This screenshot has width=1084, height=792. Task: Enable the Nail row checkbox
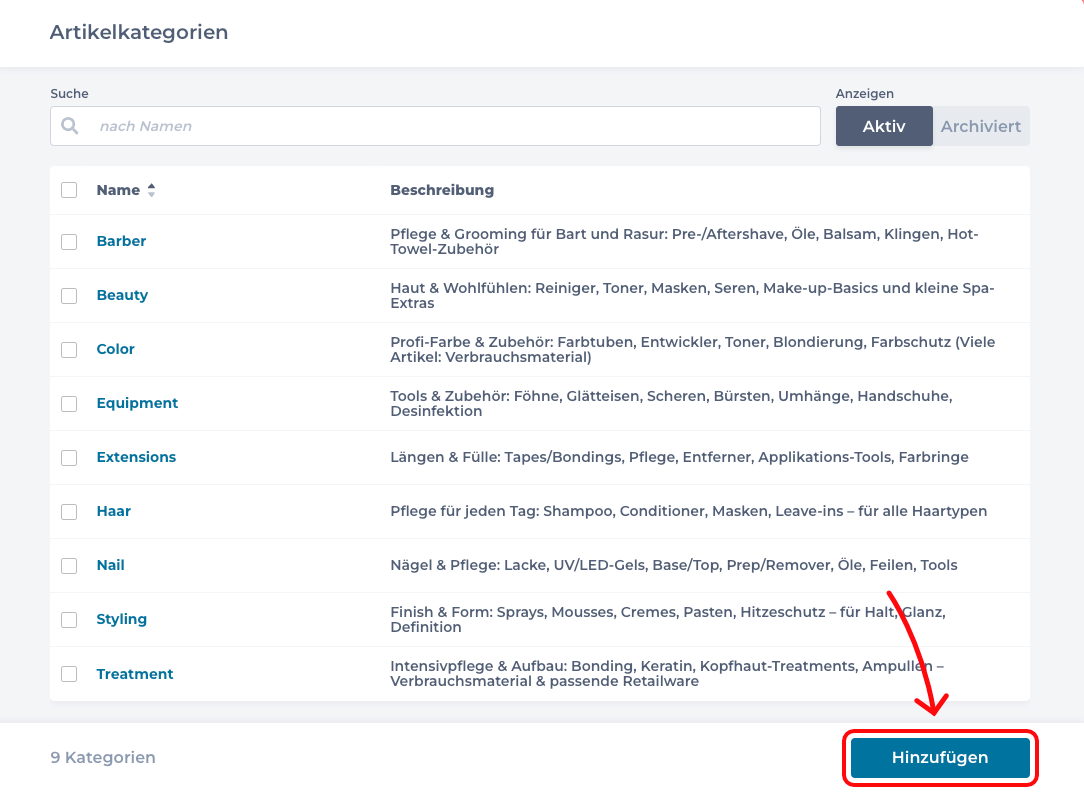(69, 565)
